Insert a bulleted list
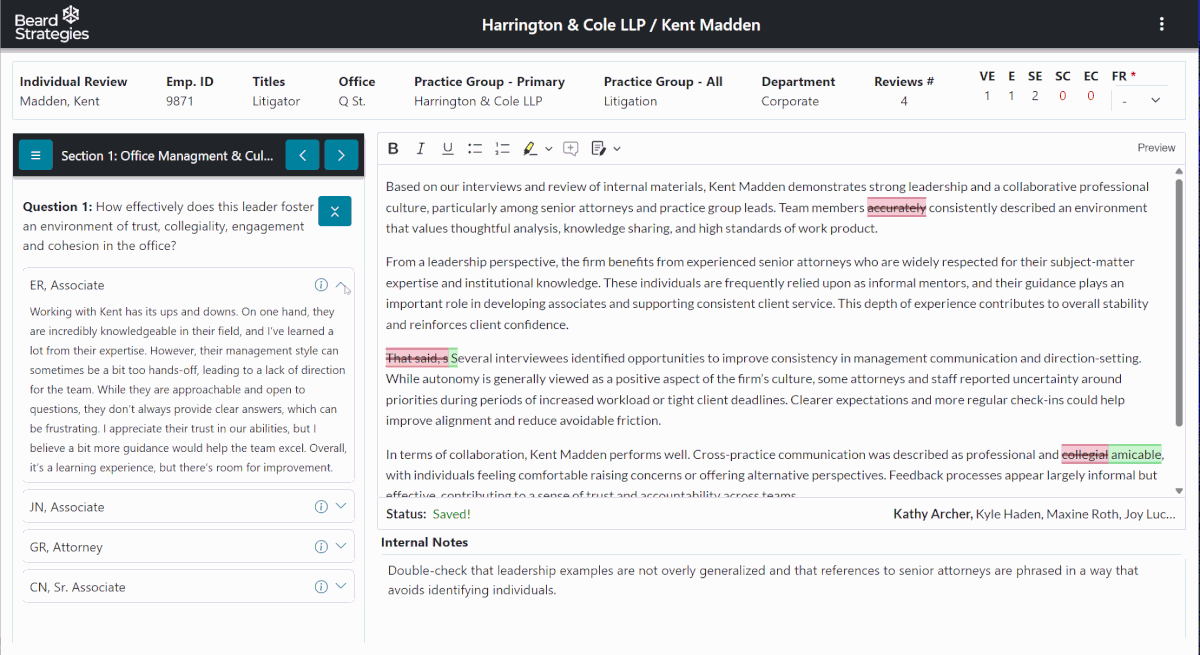Image resolution: width=1200 pixels, height=655 pixels. [x=475, y=148]
